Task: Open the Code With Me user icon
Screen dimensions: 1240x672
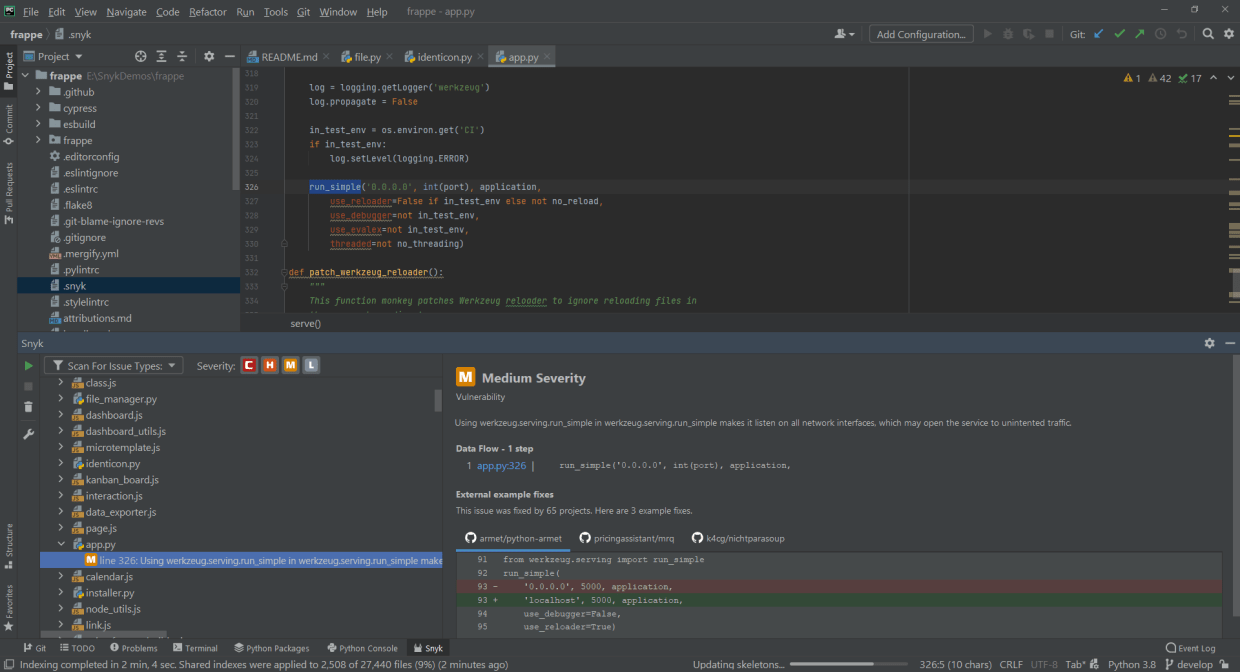Action: [x=844, y=34]
